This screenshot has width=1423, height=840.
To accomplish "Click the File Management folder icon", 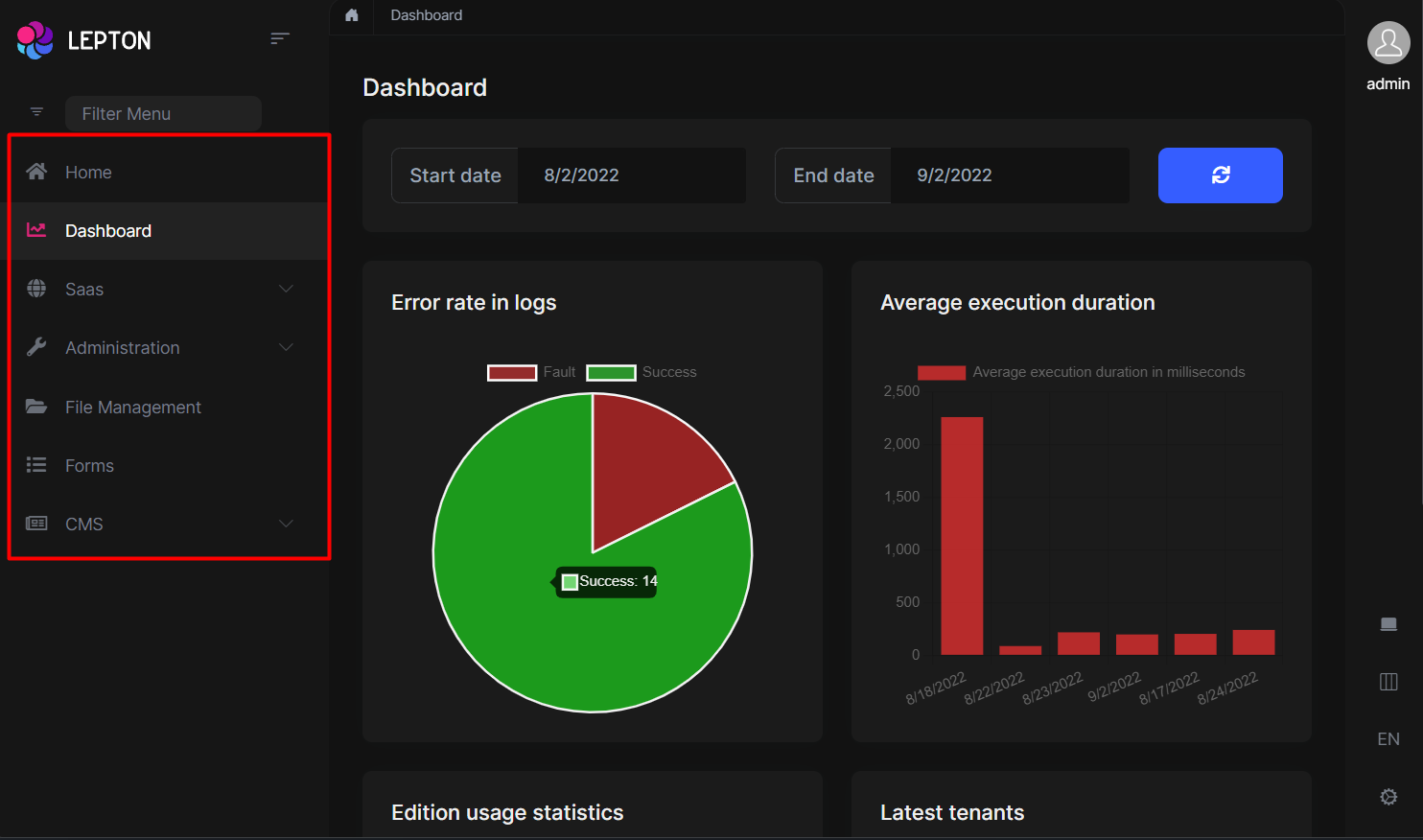I will (x=36, y=407).
